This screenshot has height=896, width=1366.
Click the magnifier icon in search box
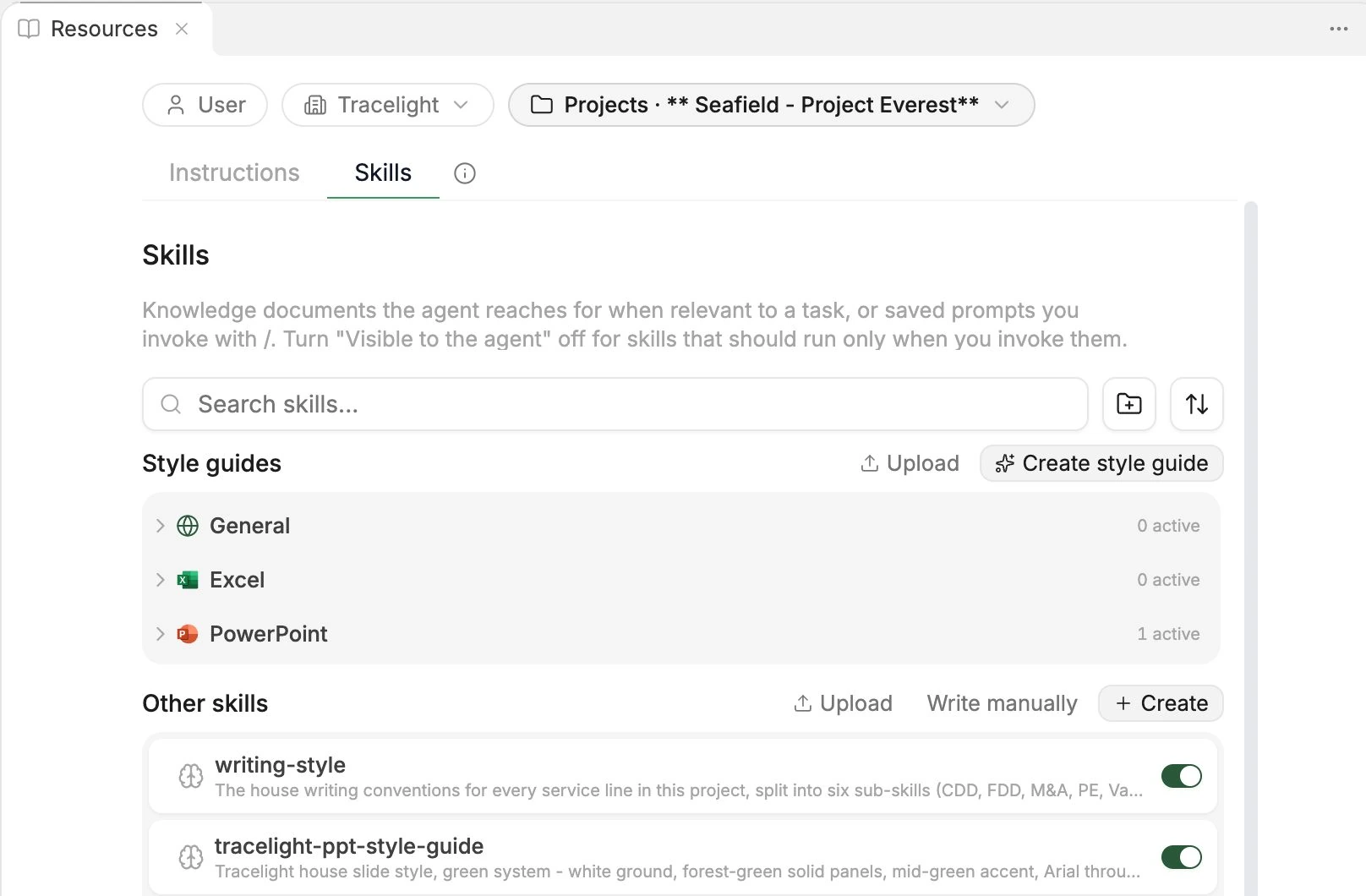click(x=171, y=404)
